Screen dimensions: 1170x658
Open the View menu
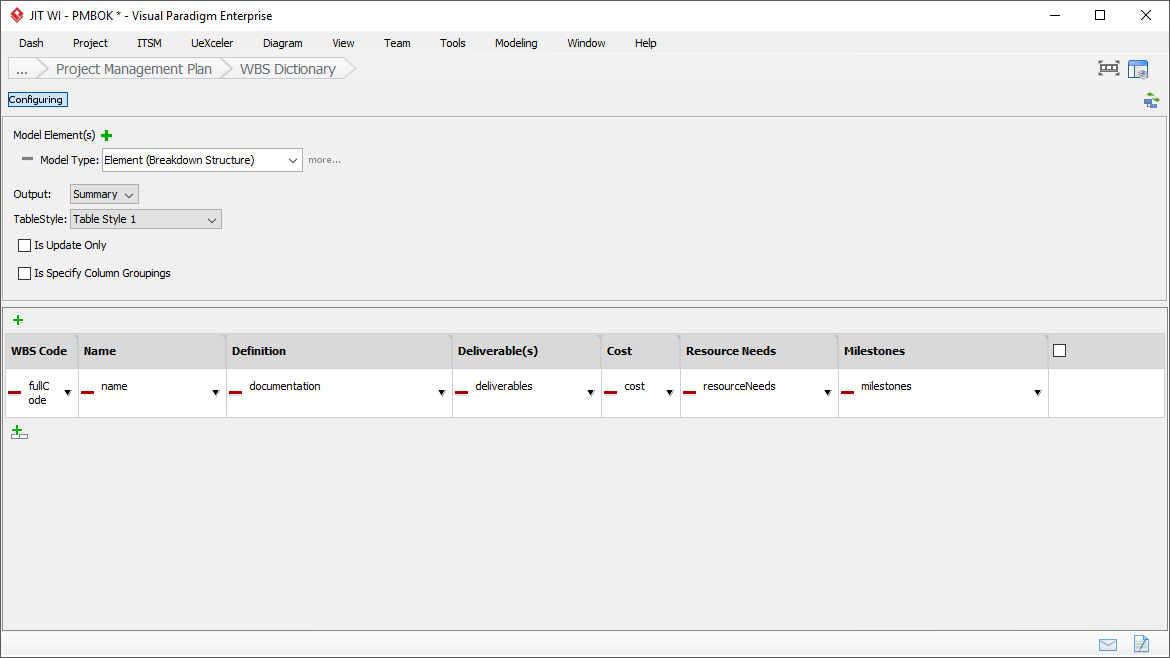[343, 43]
